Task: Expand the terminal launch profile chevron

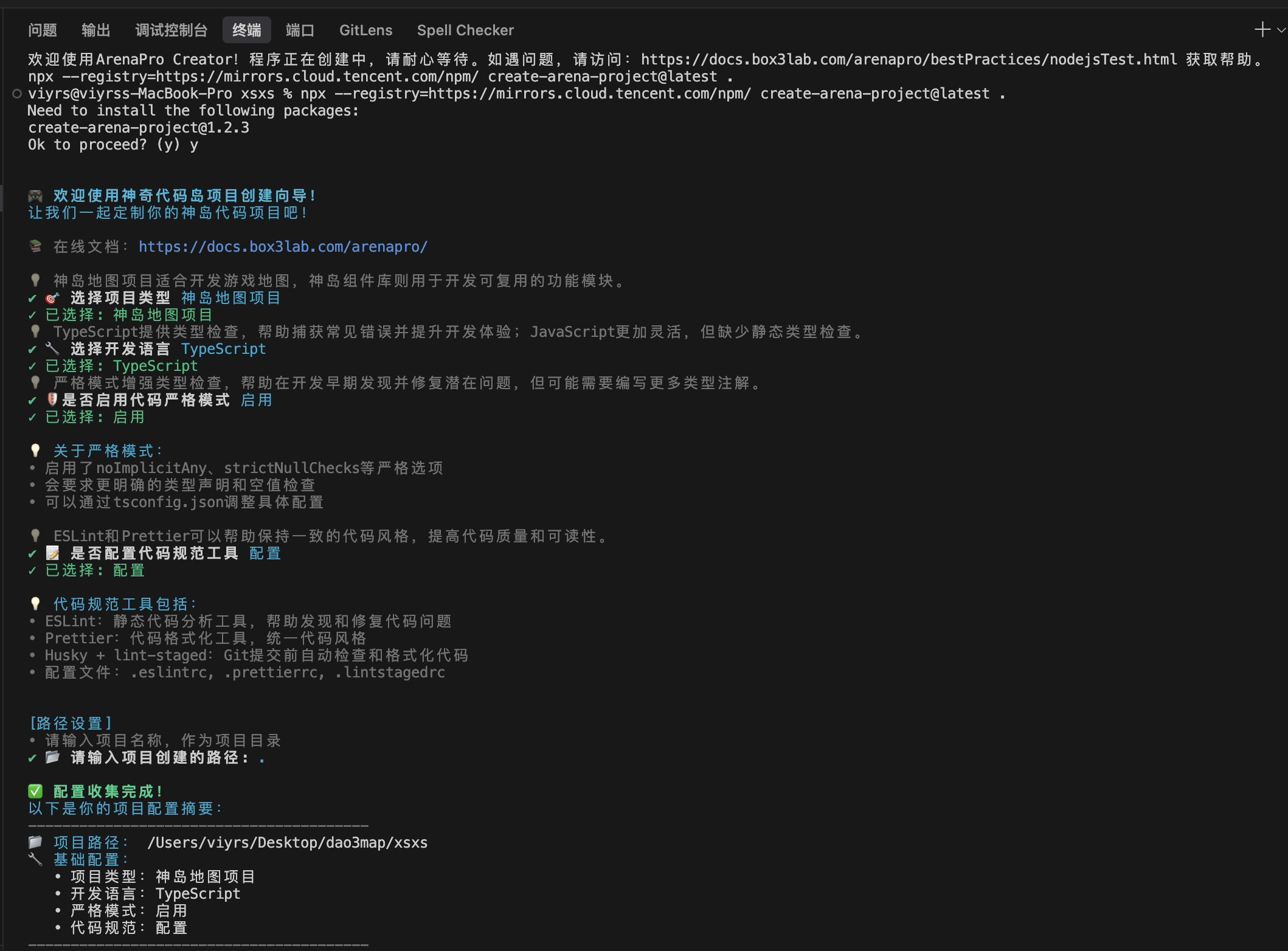Action: (x=1281, y=30)
